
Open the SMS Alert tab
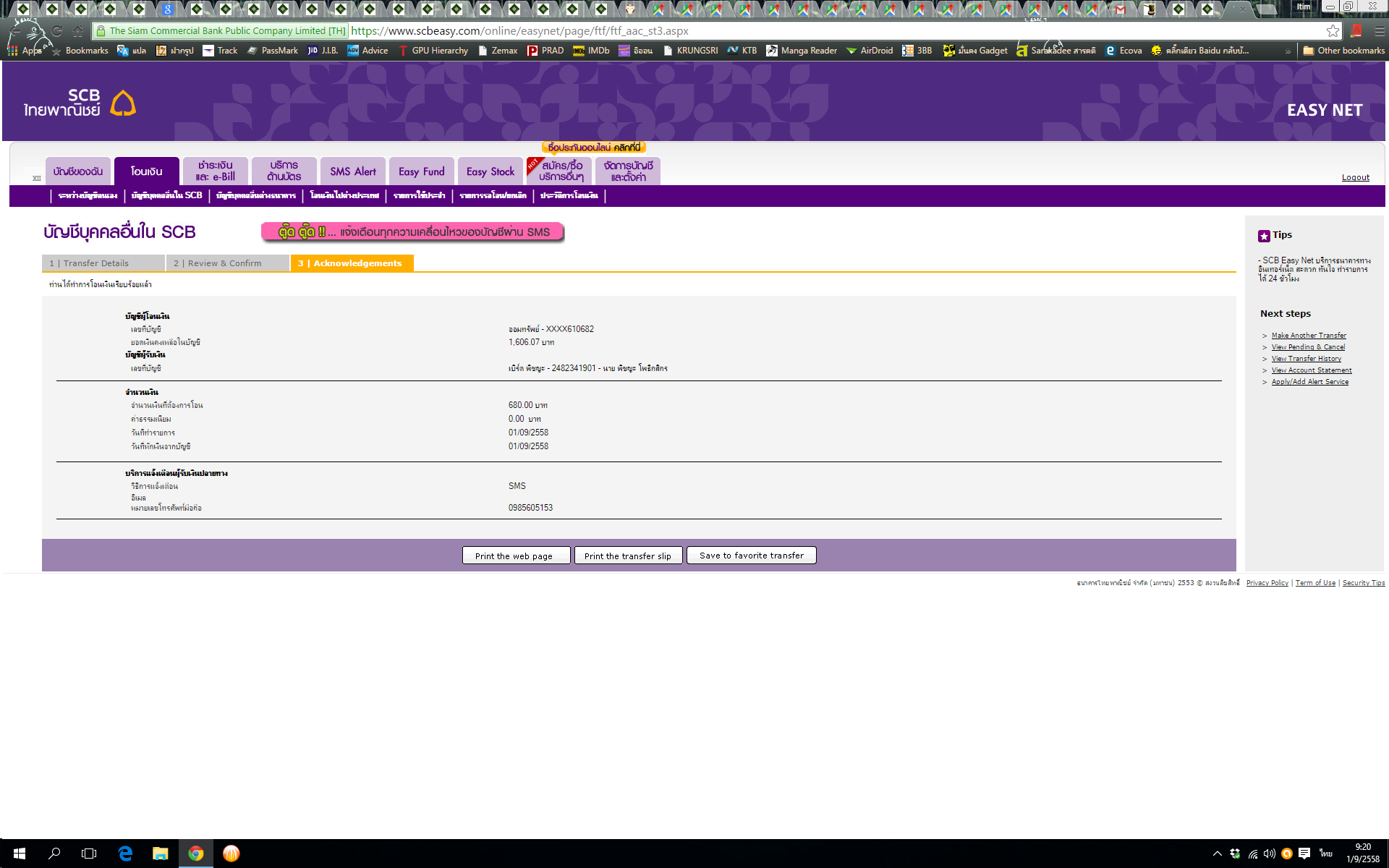point(352,171)
